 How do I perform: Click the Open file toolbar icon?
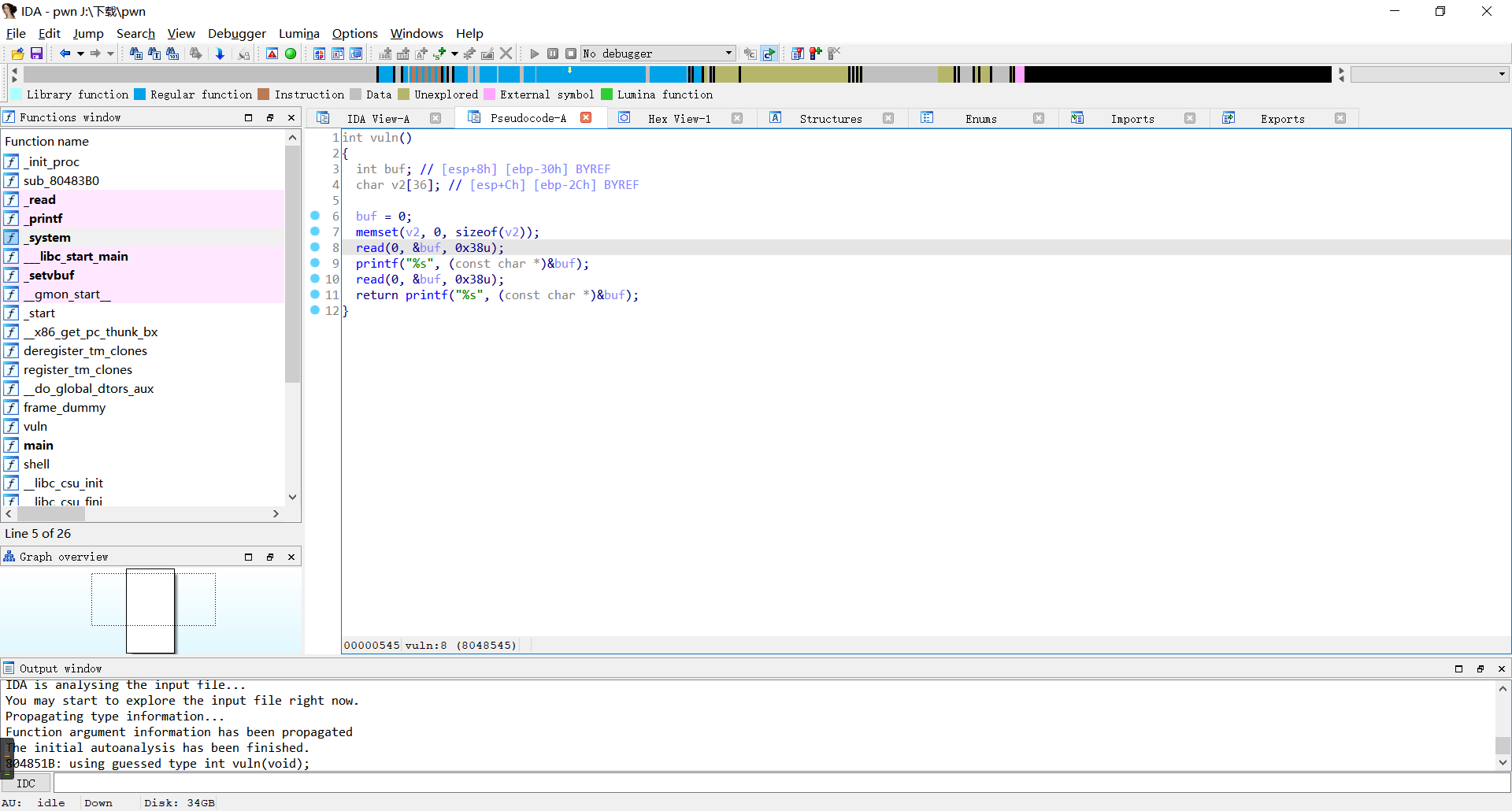click(17, 54)
